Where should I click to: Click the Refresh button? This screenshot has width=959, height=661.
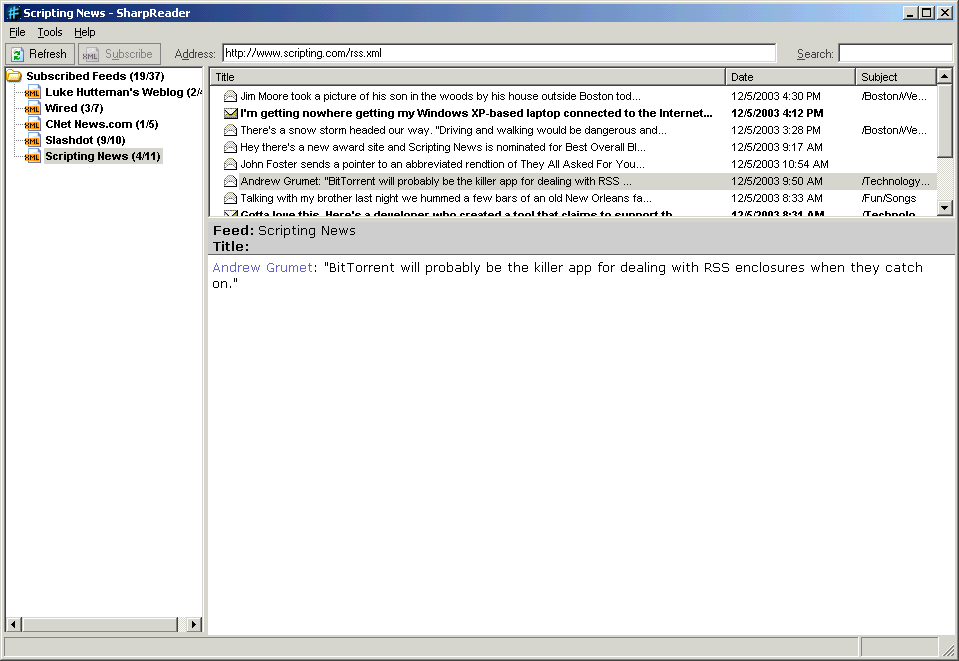click(x=40, y=54)
